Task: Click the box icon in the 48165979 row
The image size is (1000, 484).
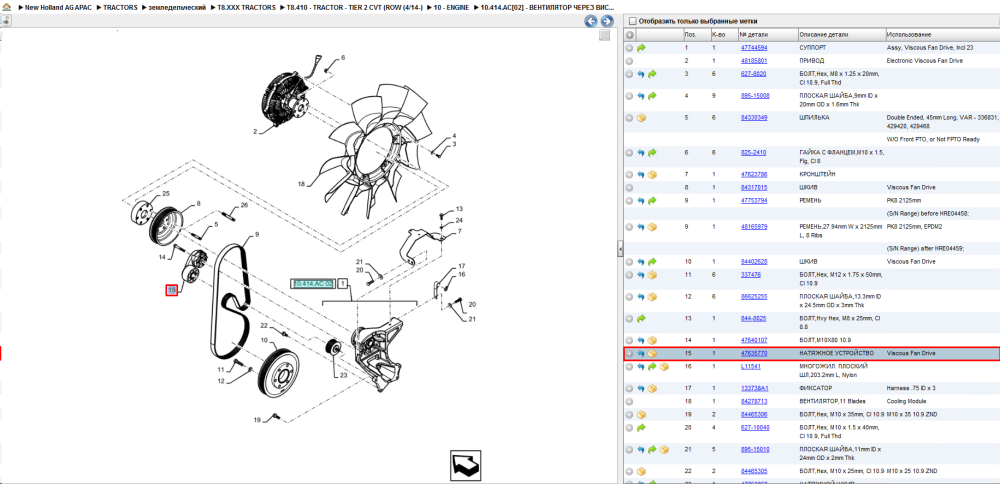Action: pyautogui.click(x=652, y=227)
